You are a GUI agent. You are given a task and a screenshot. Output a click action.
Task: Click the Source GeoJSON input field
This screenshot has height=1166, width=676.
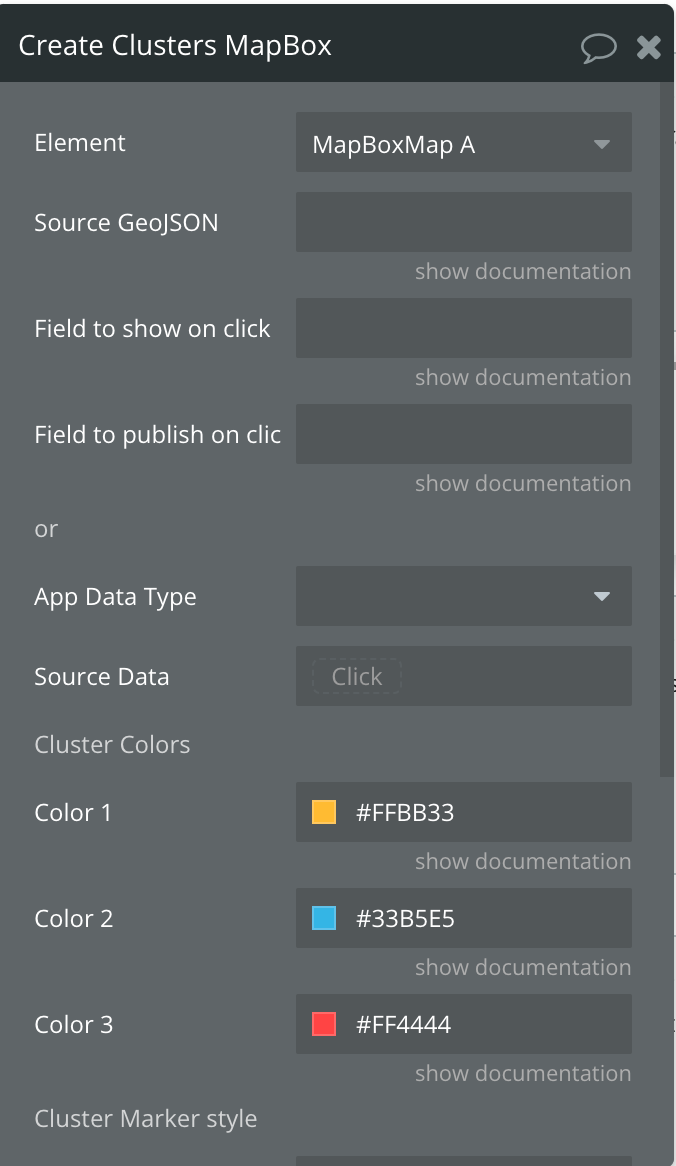click(463, 222)
